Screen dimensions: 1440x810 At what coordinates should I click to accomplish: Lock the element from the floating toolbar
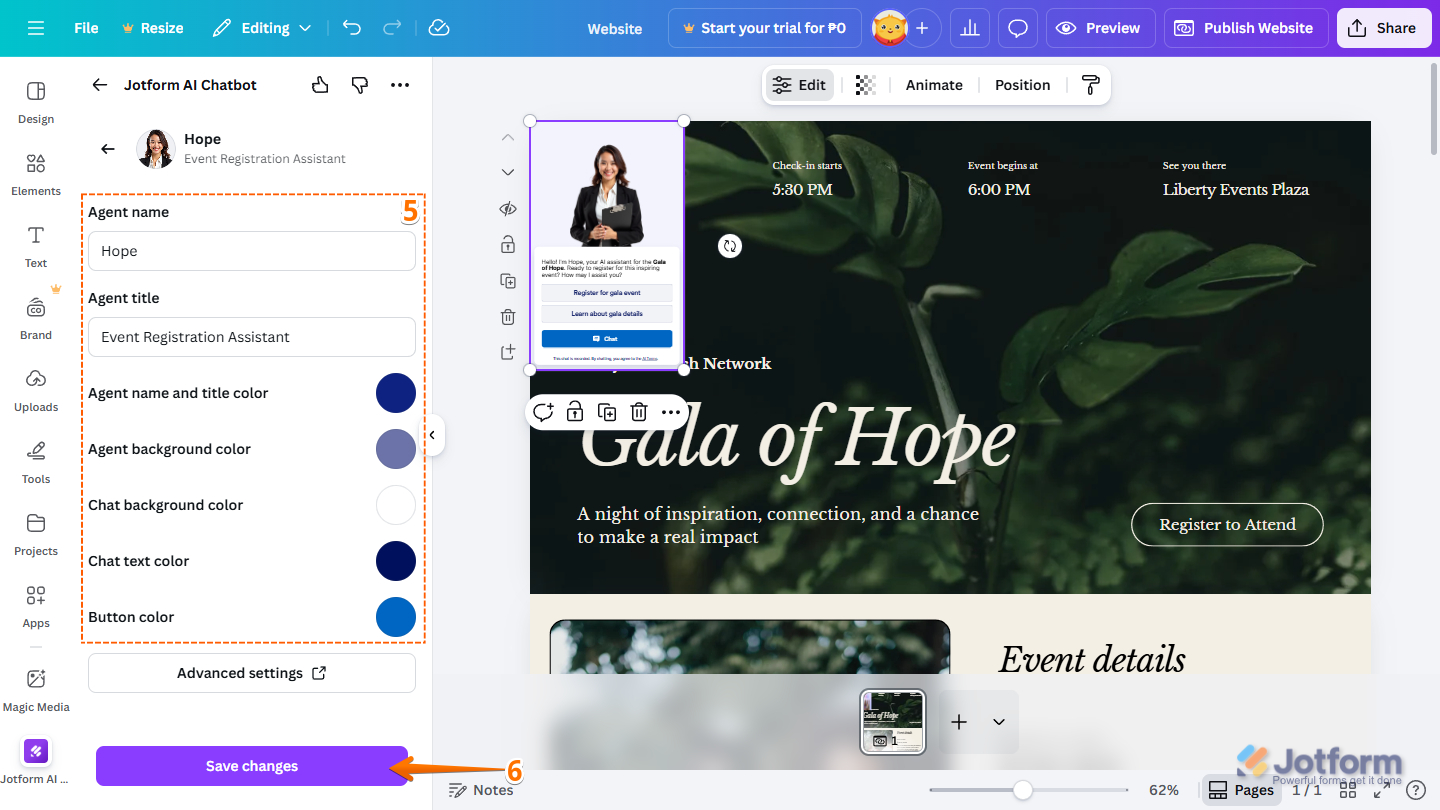click(x=575, y=412)
